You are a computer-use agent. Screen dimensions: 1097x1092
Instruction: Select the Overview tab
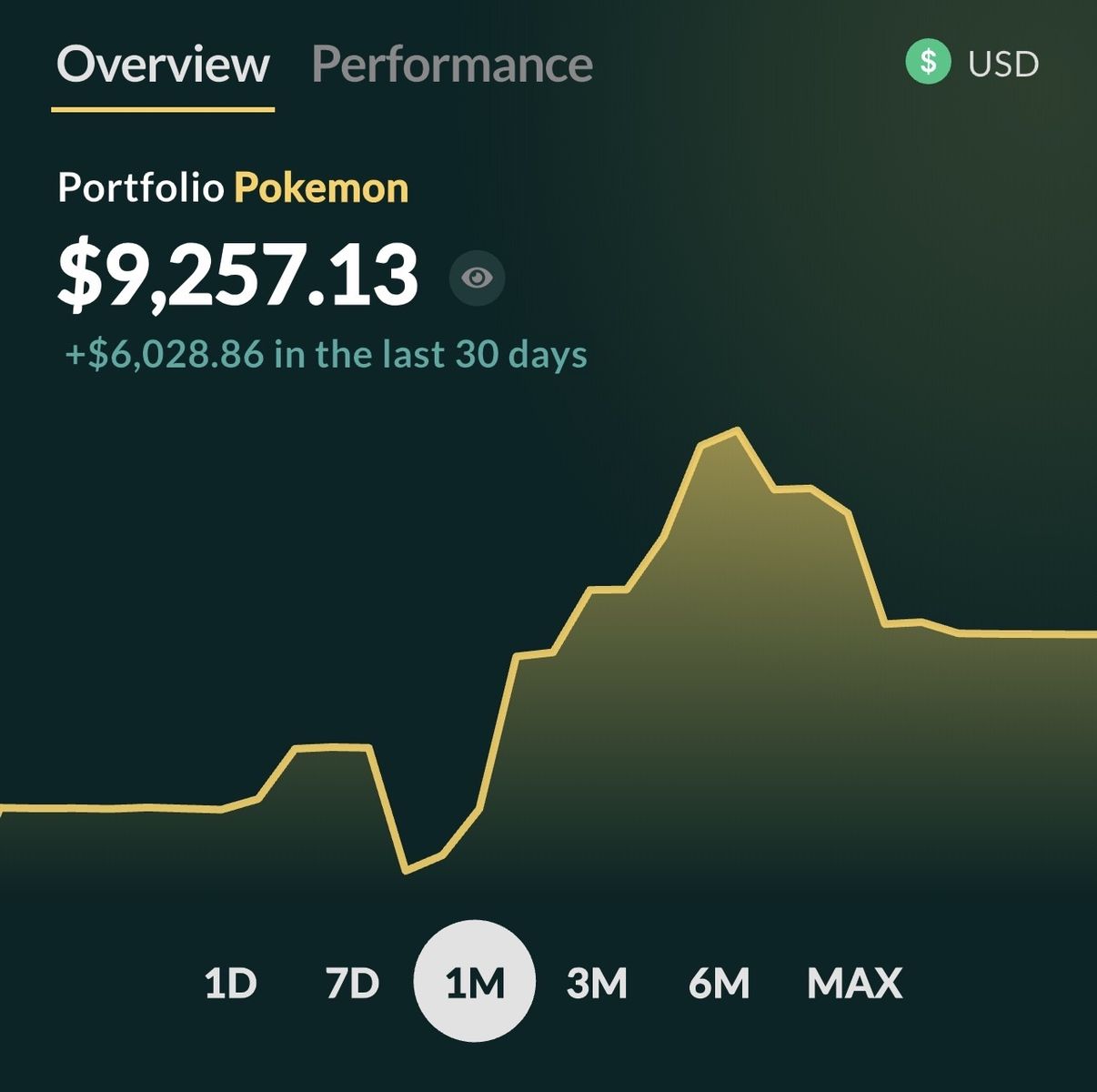click(163, 65)
